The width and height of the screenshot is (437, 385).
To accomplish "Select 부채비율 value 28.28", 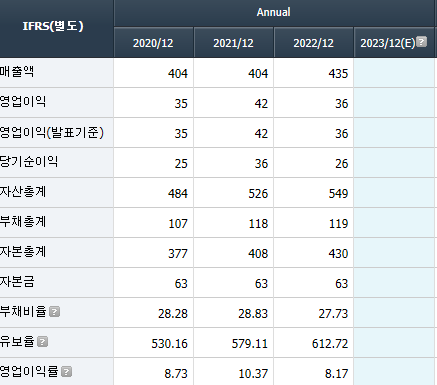I will (173, 314).
